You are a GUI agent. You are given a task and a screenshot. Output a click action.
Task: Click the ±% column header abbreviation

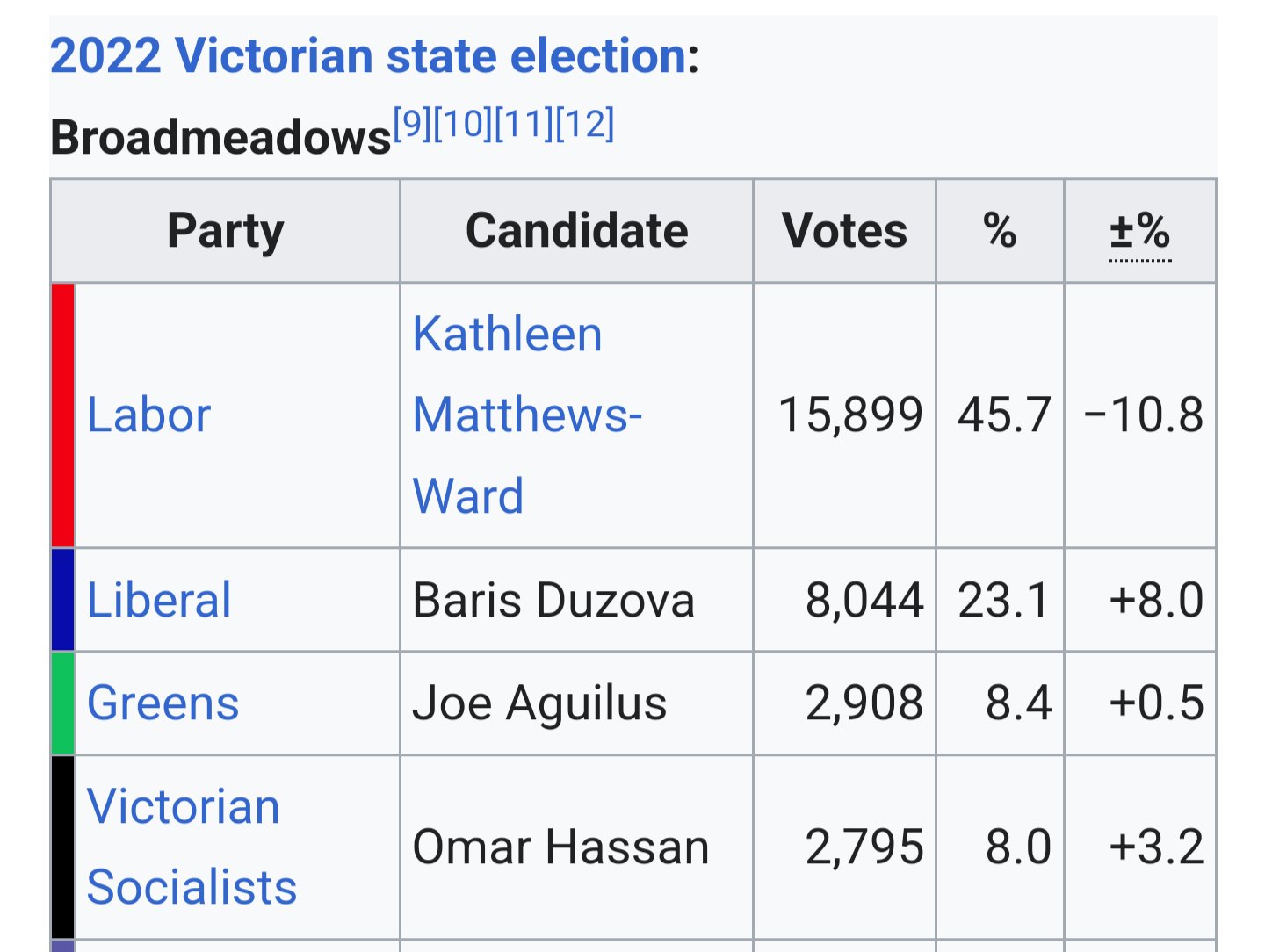(1139, 232)
